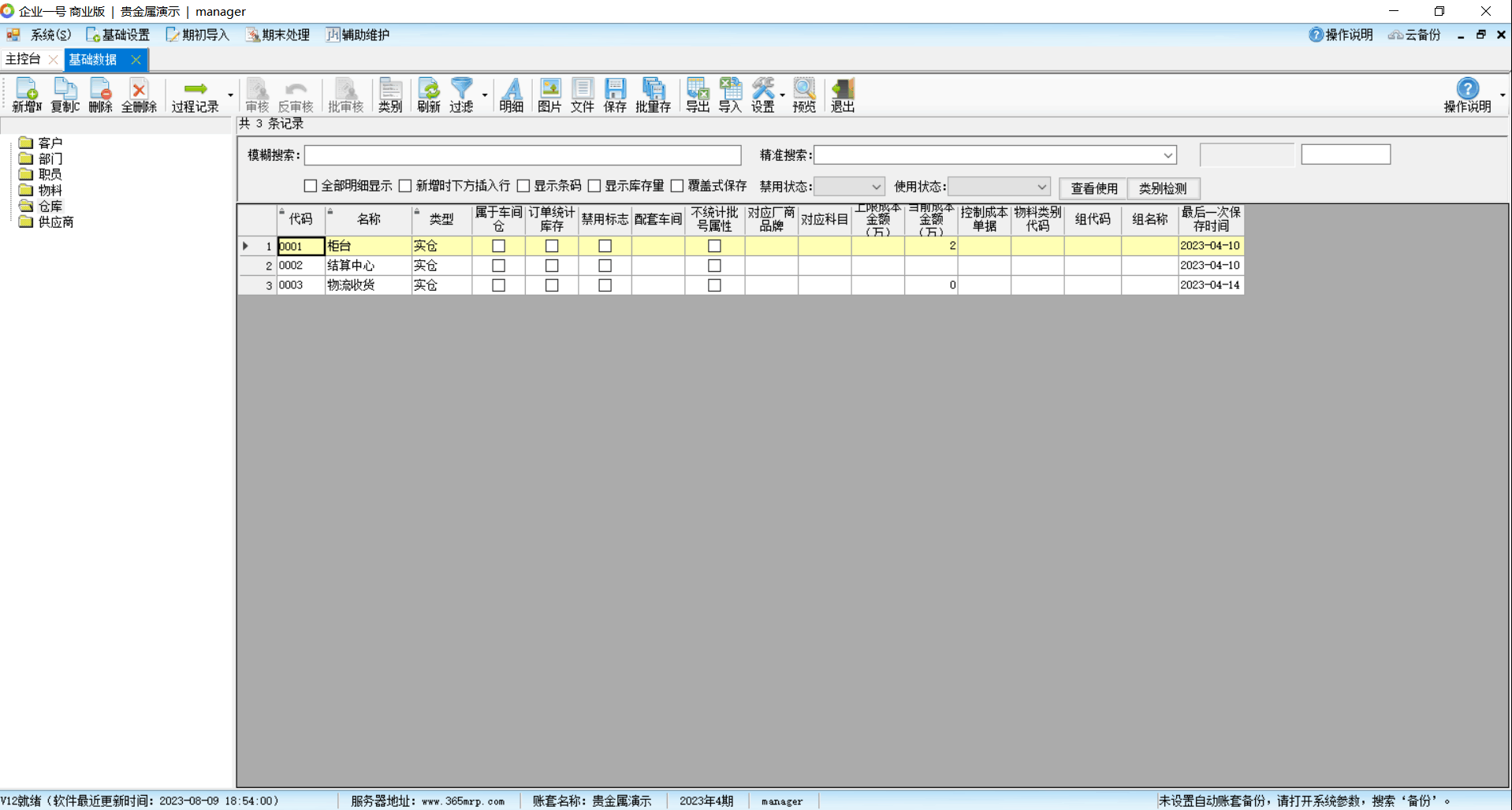Click the 查看使用 button
Image resolution: width=1512 pixels, height=810 pixels.
point(1093,188)
